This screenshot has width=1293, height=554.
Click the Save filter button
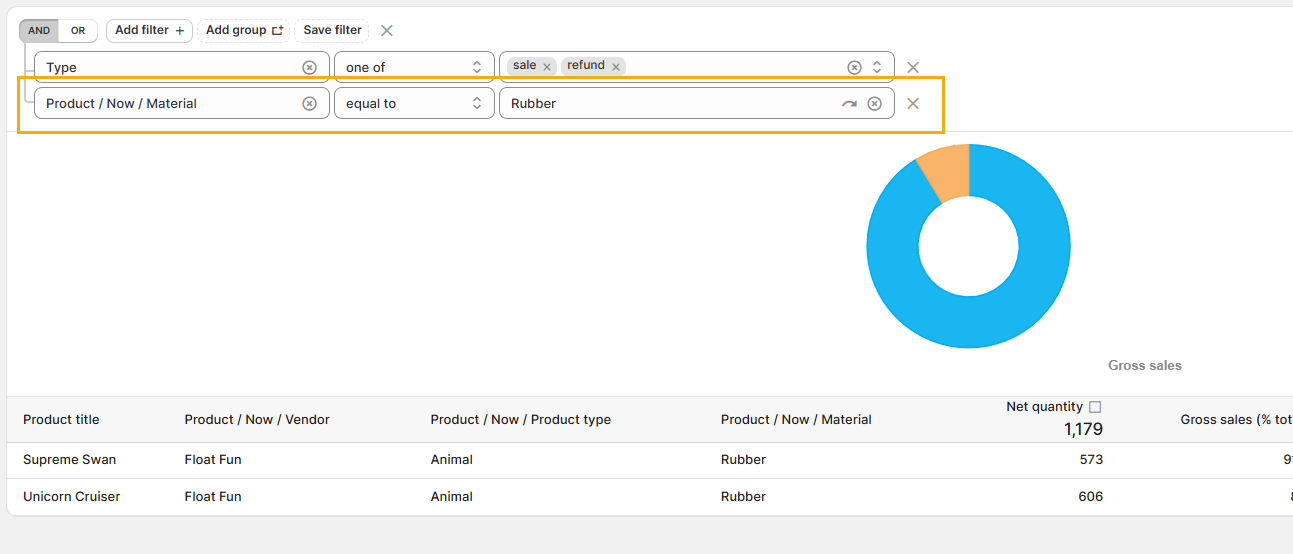click(x=332, y=30)
